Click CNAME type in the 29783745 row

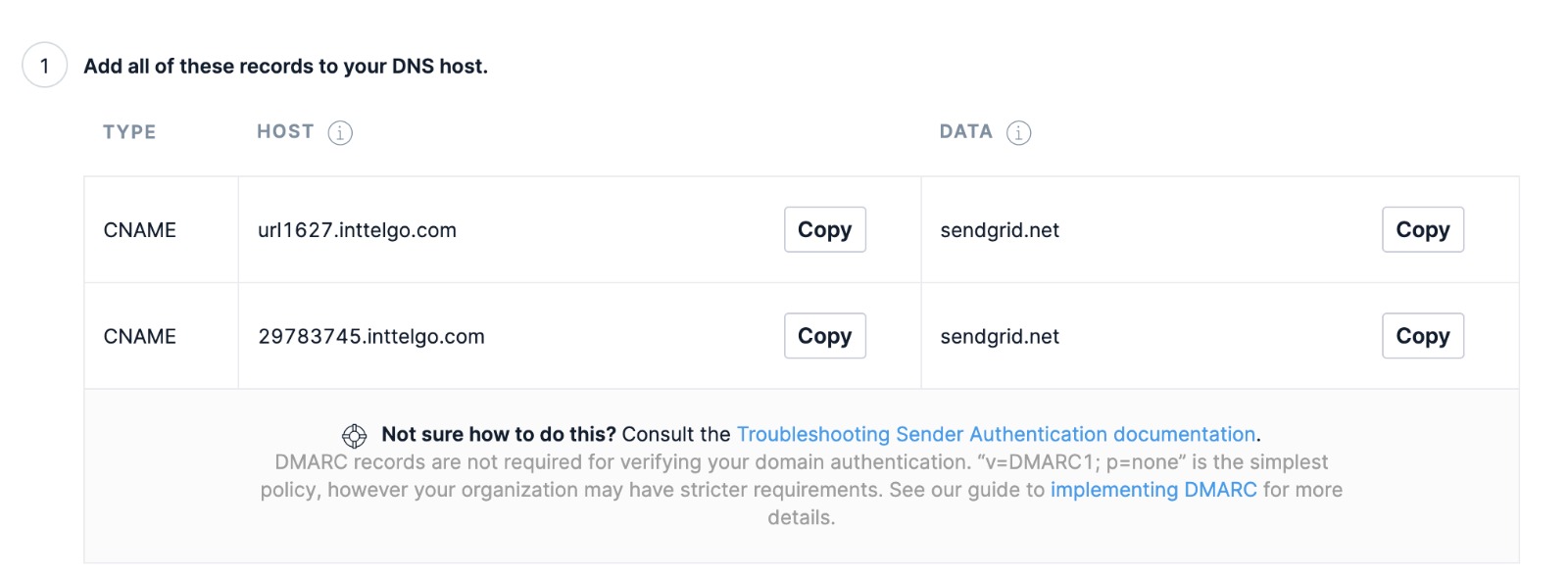pos(140,337)
